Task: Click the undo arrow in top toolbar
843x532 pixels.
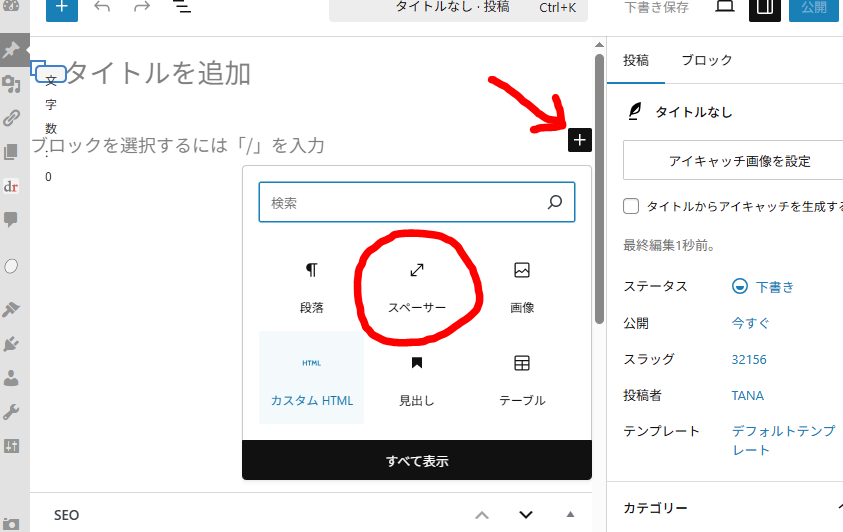Action: coord(102,8)
